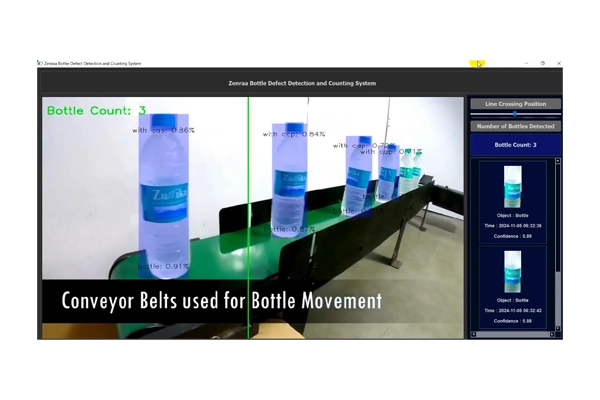Click the app icon in the title bar
The height and width of the screenshot is (400, 600).
[x=38, y=63]
